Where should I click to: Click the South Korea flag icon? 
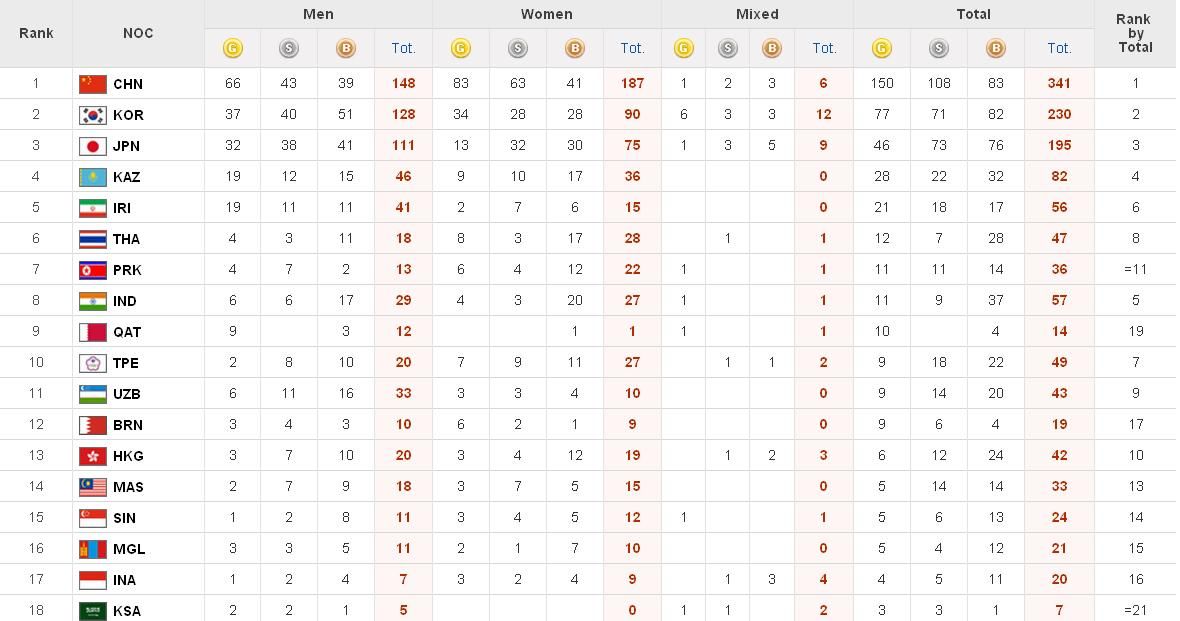coord(93,115)
